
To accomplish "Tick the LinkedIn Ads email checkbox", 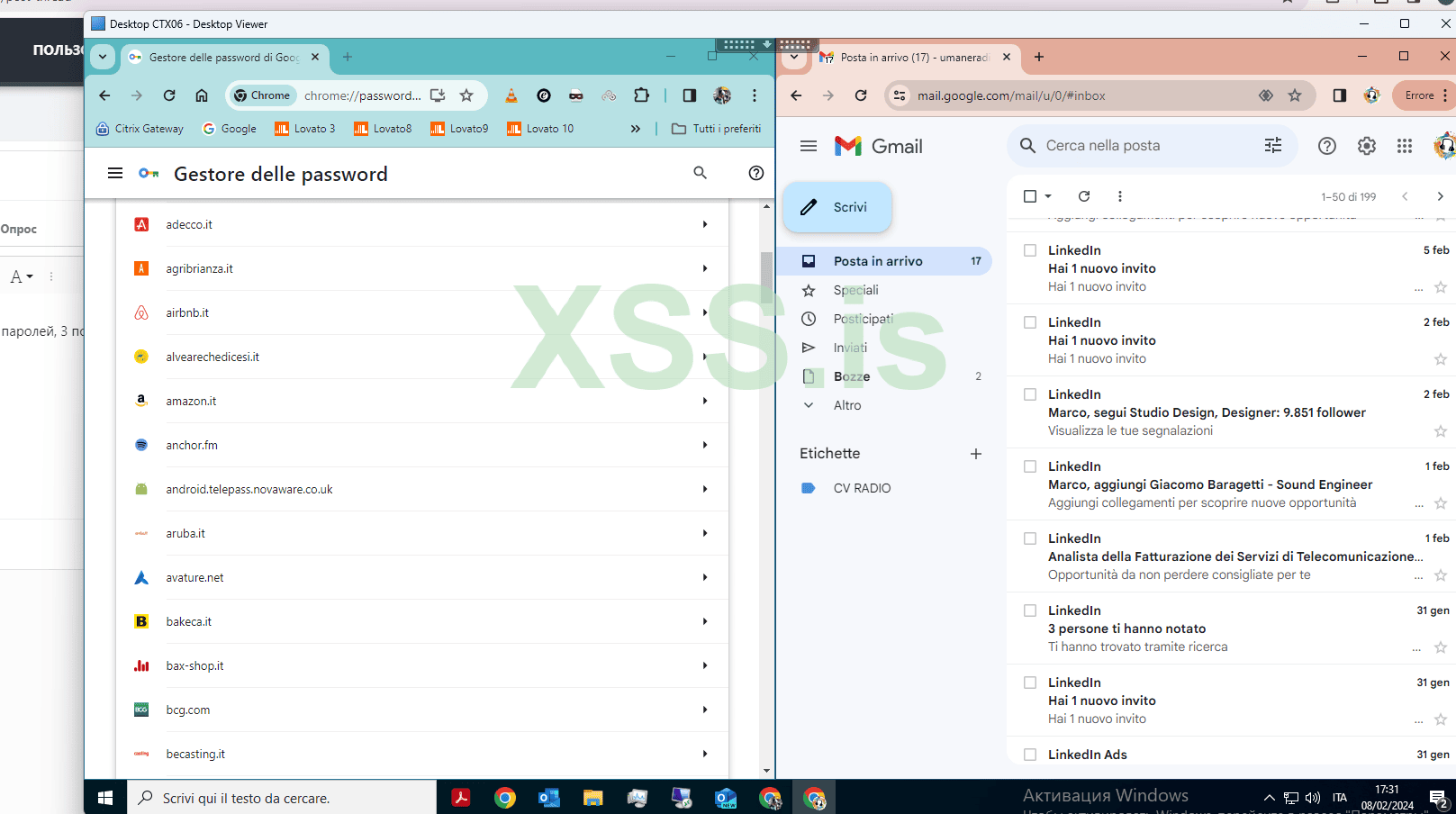I will click(x=1030, y=755).
